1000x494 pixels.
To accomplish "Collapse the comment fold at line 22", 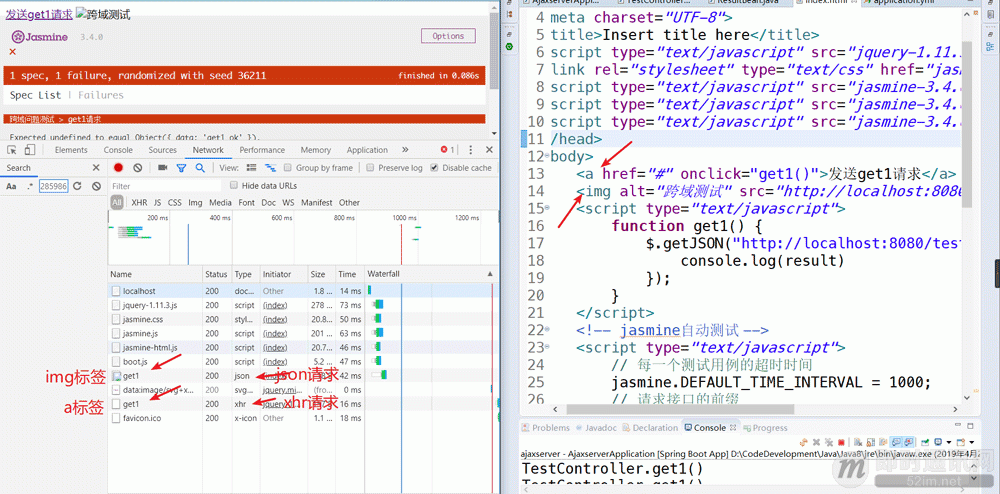I will (547, 331).
